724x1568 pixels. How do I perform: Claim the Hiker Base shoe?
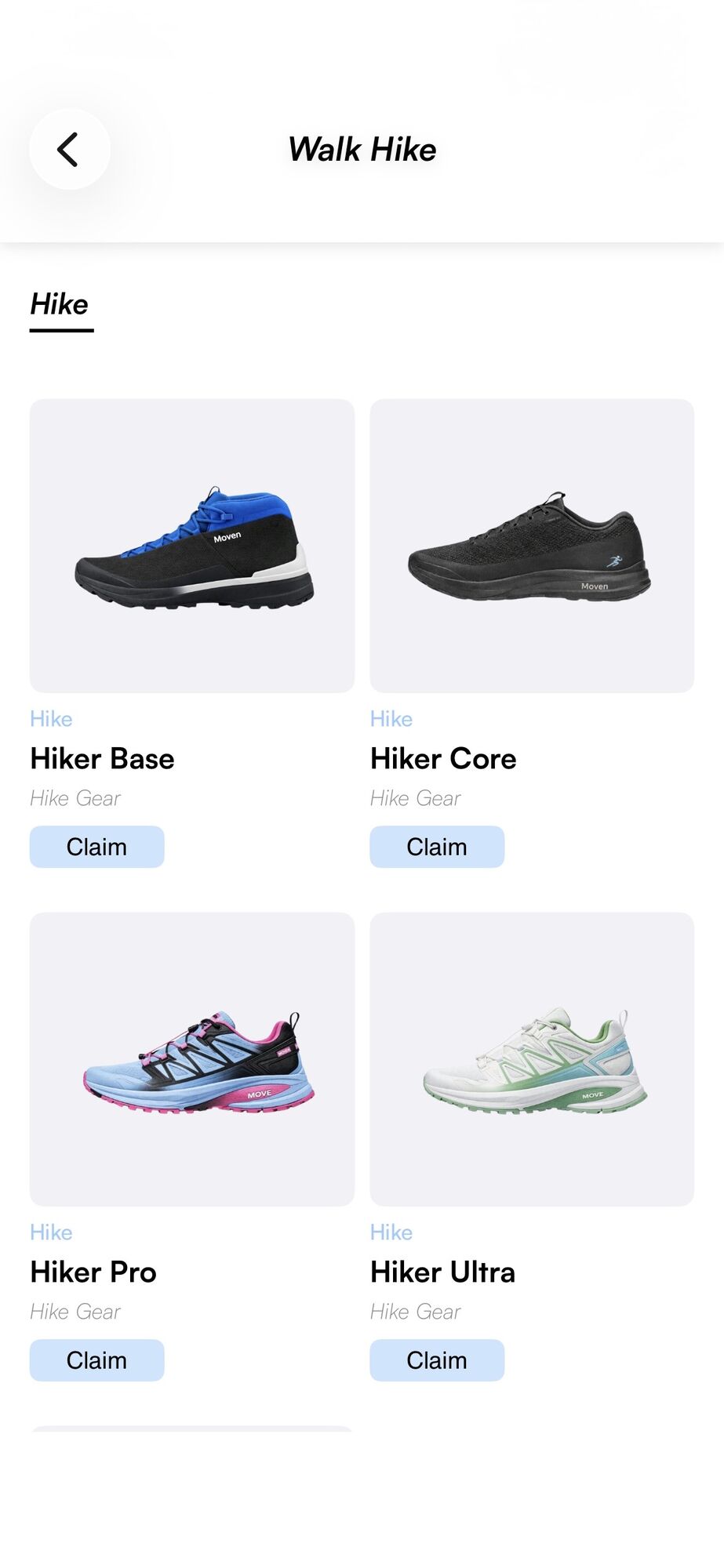[97, 847]
